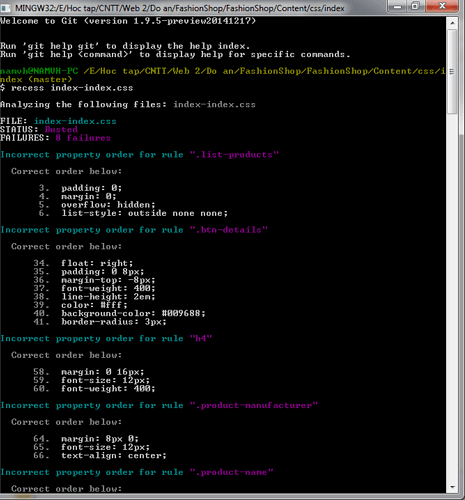Click the vertical scrollbar thumb
The height and width of the screenshot is (500, 465).
pos(452,71)
